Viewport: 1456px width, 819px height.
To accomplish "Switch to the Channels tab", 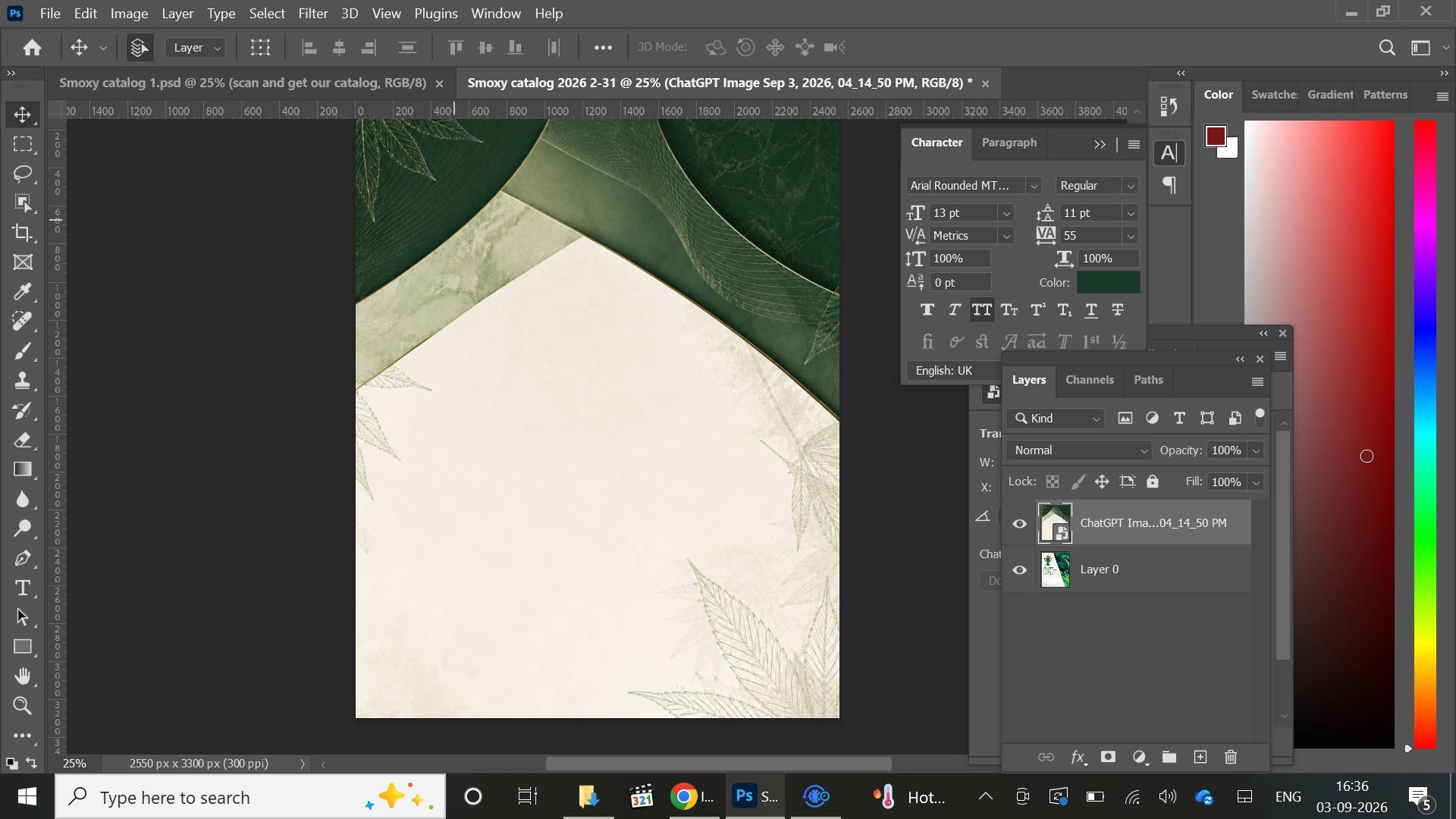I will (x=1089, y=380).
